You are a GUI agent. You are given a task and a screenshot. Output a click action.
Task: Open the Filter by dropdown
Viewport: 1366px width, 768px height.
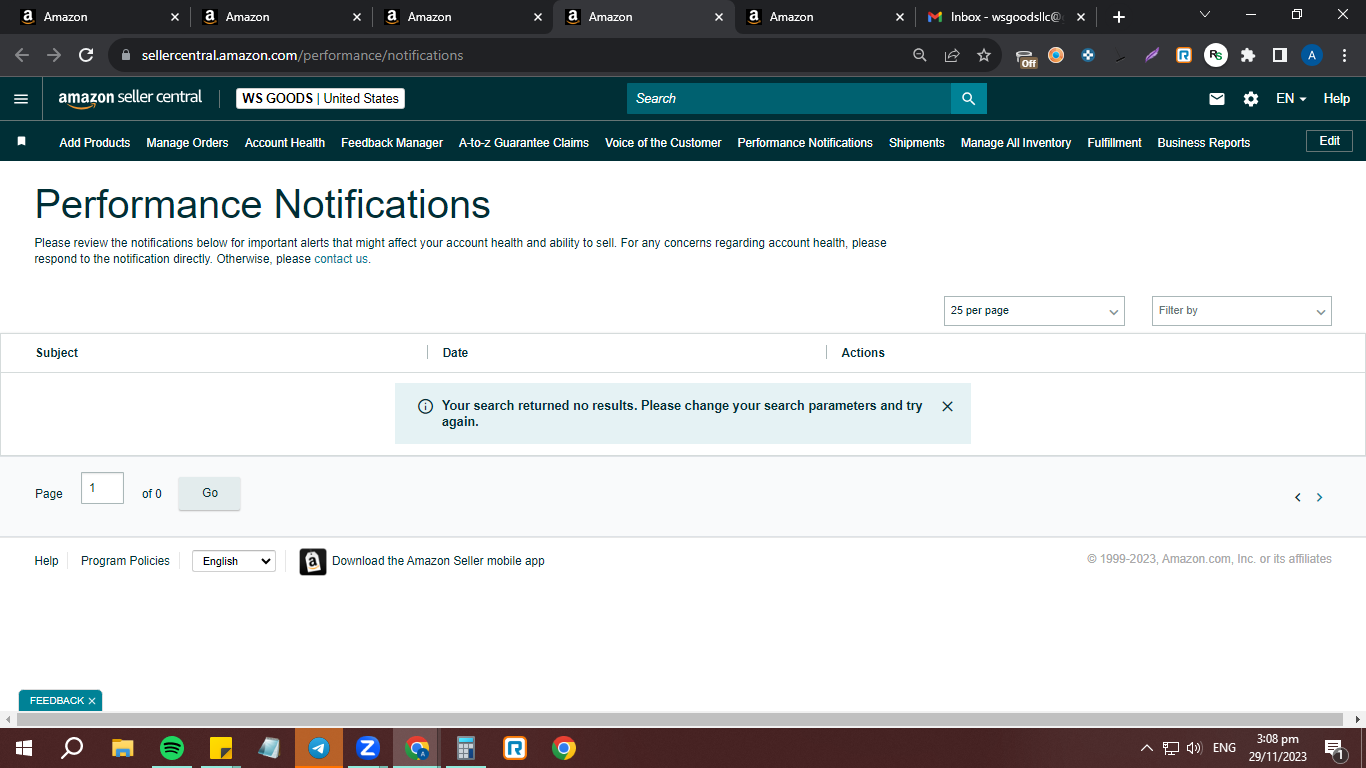pos(1242,311)
